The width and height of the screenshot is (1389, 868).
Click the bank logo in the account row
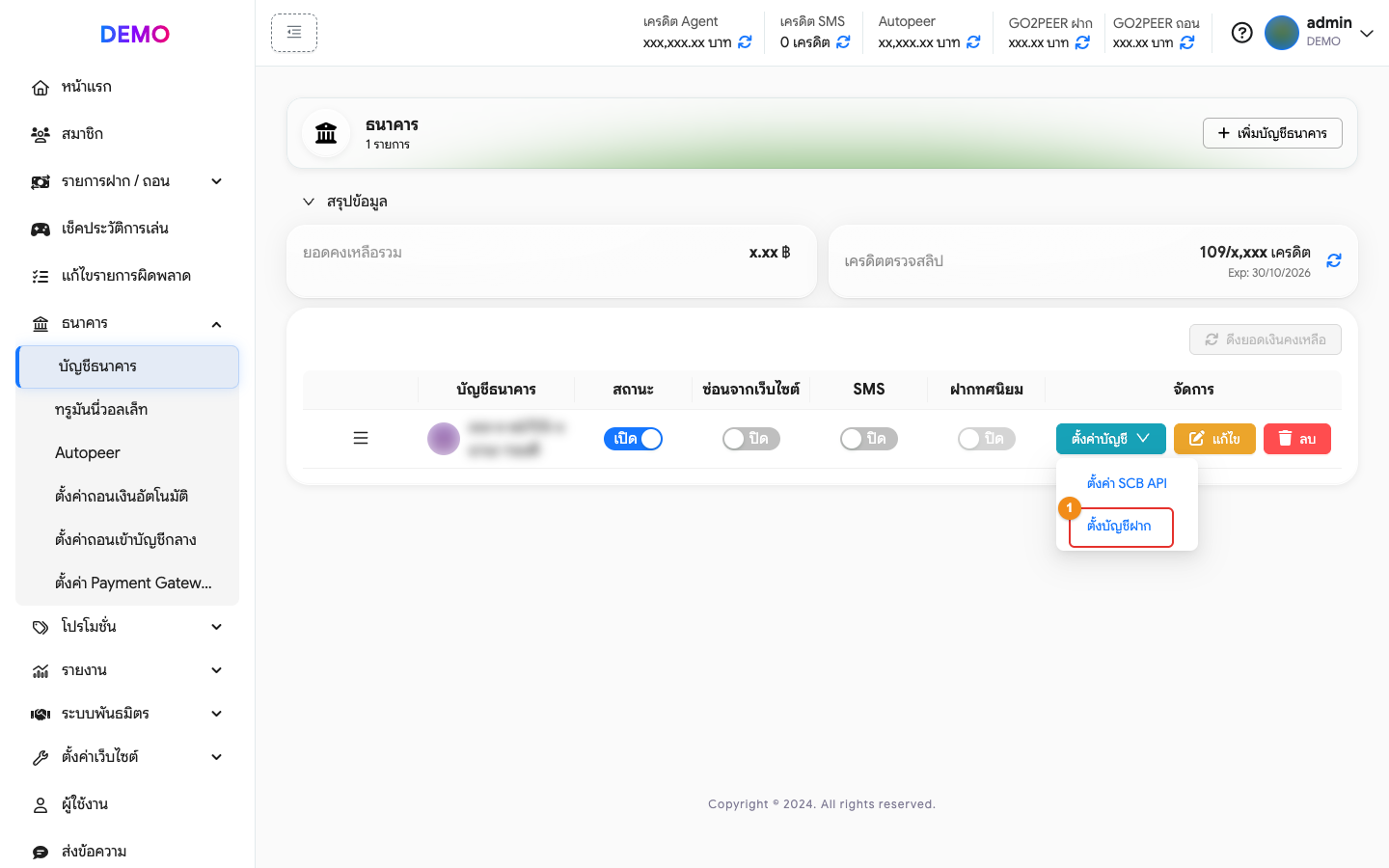(x=444, y=439)
